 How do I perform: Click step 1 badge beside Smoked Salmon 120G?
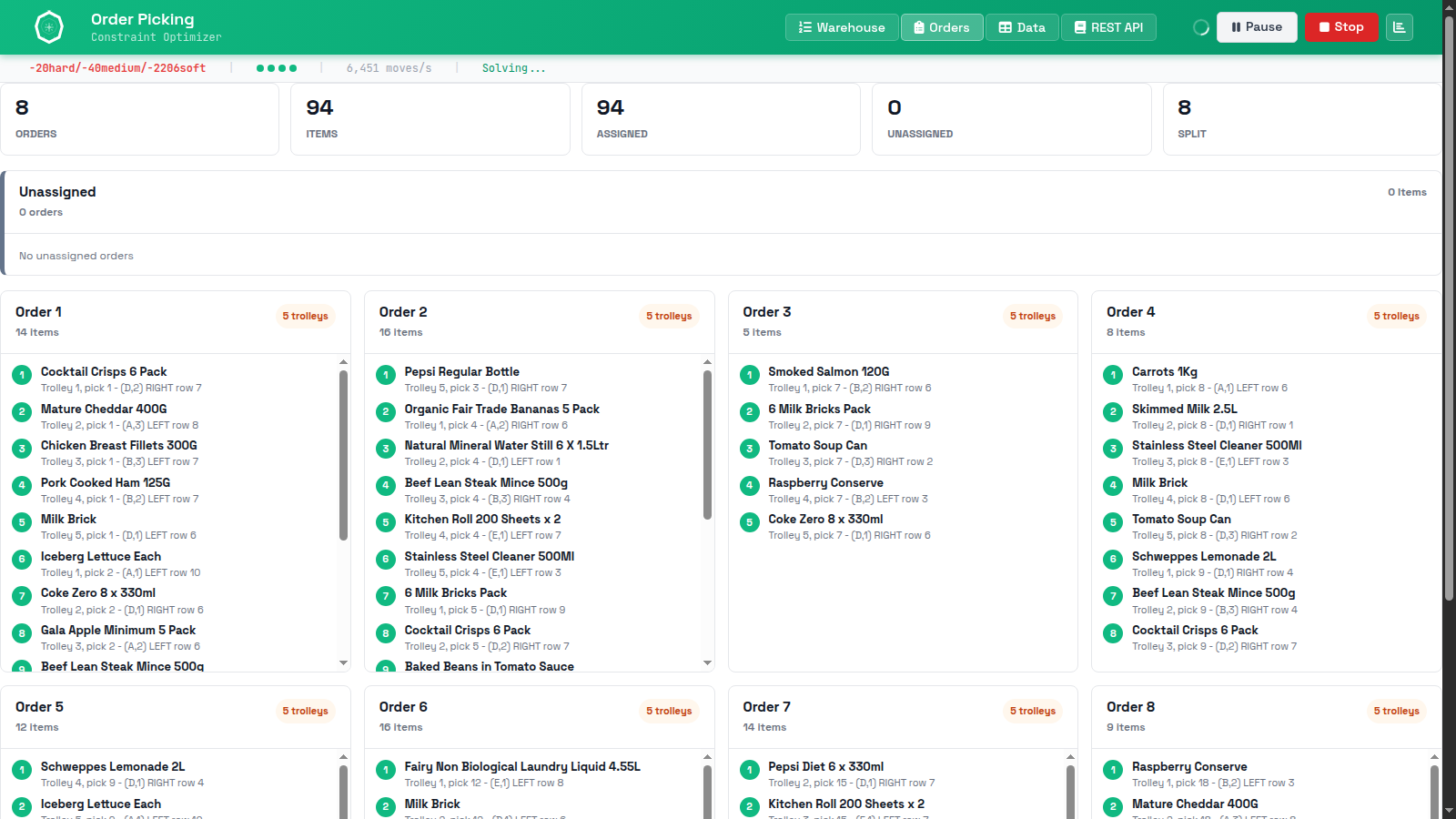pos(750,375)
